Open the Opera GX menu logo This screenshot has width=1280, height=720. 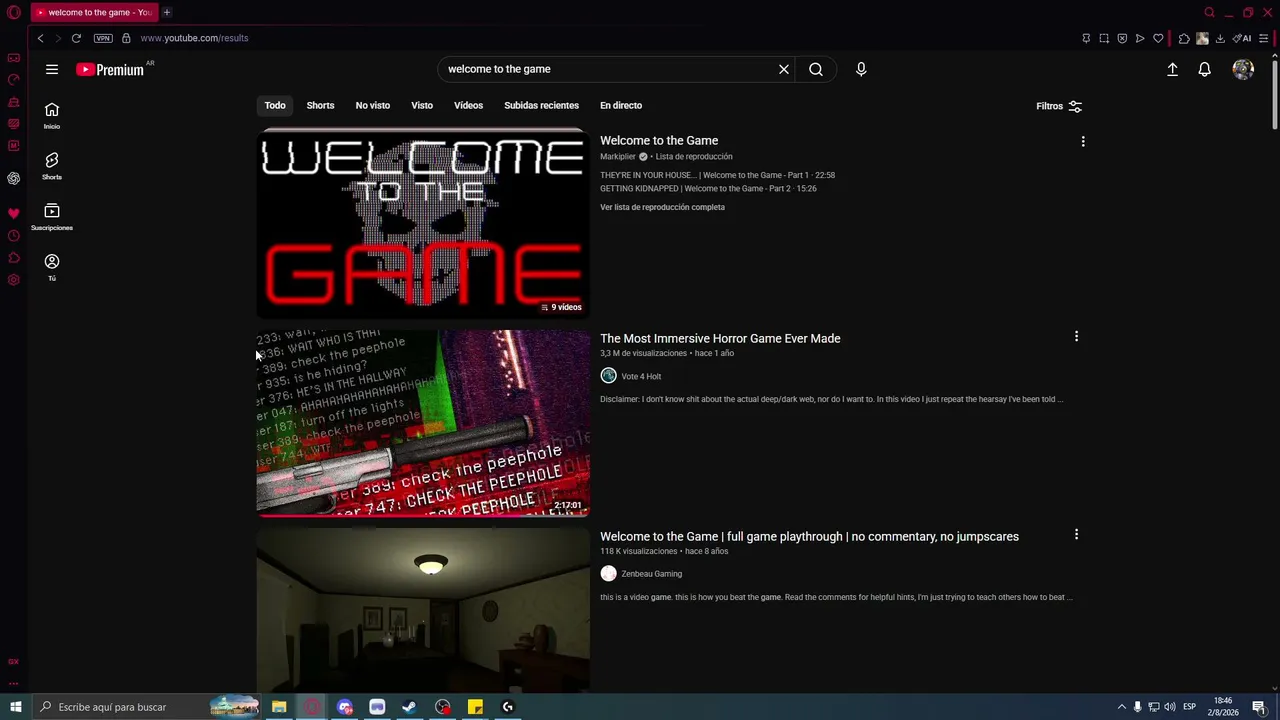(x=14, y=12)
